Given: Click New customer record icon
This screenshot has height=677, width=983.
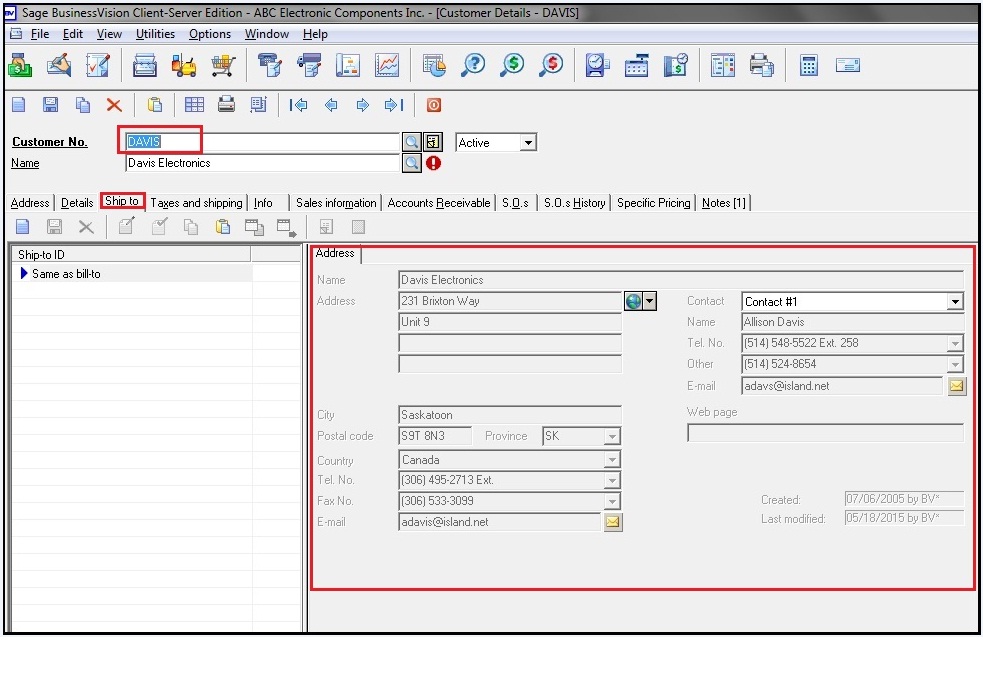Looking at the screenshot, I should [x=19, y=105].
